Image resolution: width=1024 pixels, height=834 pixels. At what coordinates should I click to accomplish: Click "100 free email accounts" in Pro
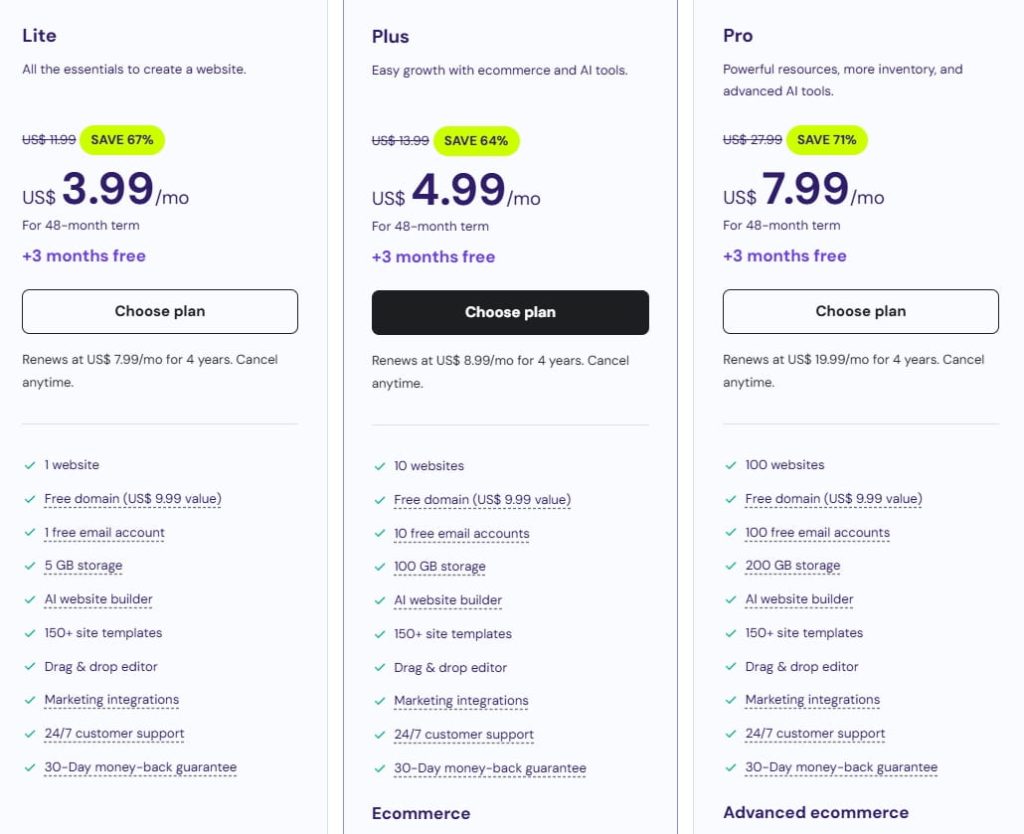click(817, 533)
